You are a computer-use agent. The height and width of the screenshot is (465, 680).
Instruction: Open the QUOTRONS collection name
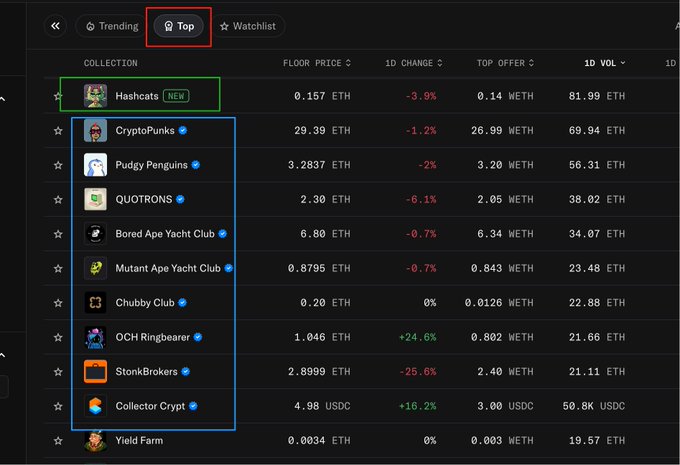tap(144, 200)
